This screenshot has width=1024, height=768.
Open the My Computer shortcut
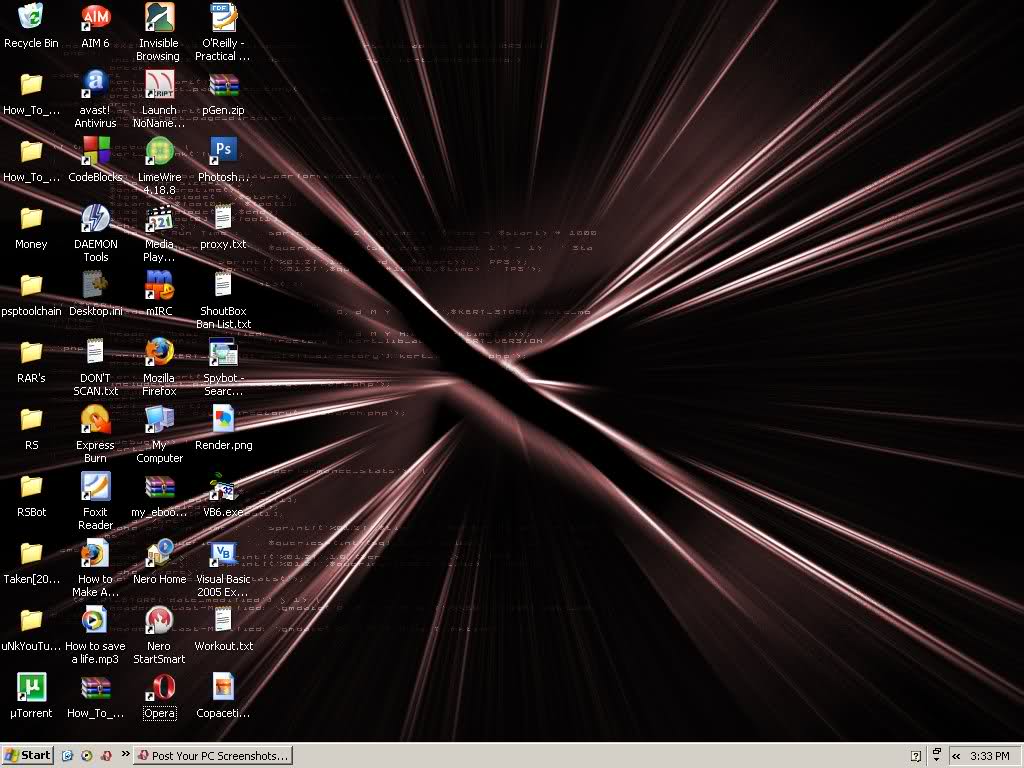[159, 419]
